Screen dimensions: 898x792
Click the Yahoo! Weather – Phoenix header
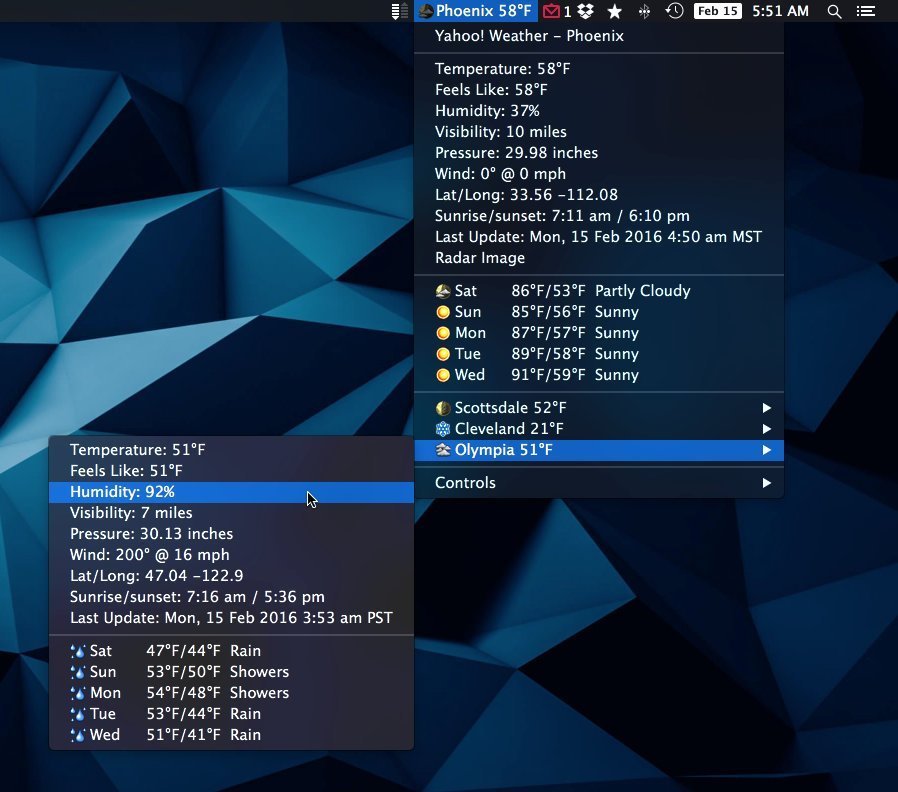pyautogui.click(x=598, y=36)
